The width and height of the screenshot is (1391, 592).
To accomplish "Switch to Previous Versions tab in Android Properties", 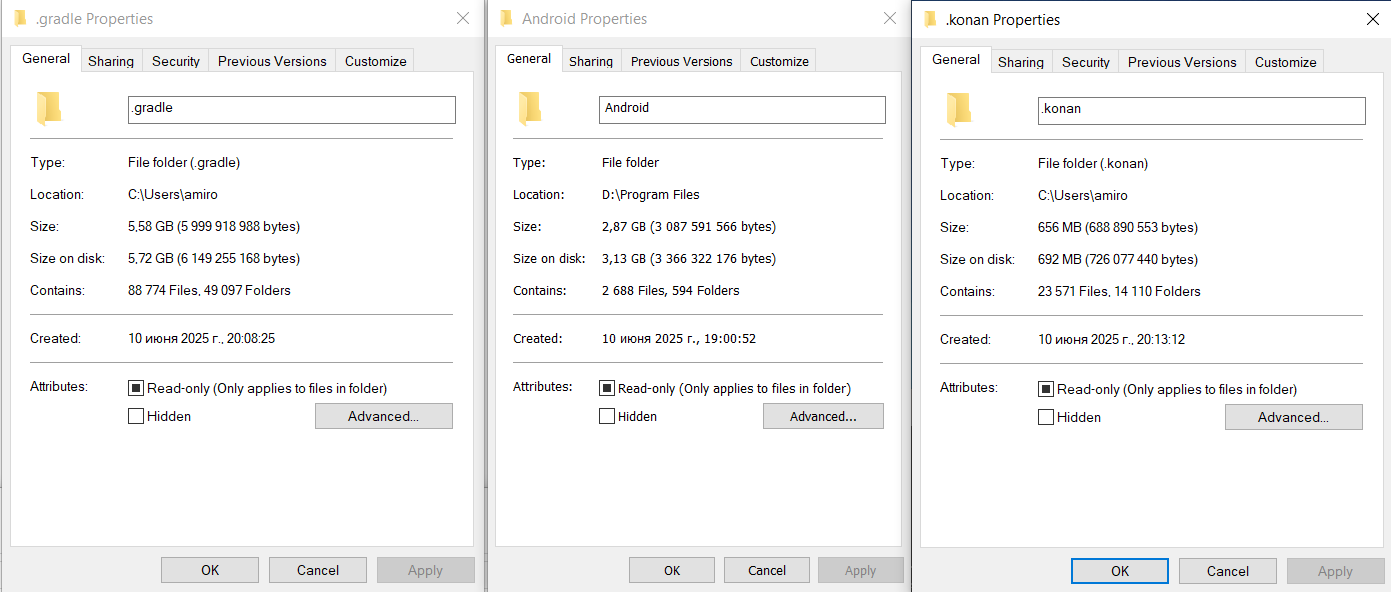I will pos(681,61).
